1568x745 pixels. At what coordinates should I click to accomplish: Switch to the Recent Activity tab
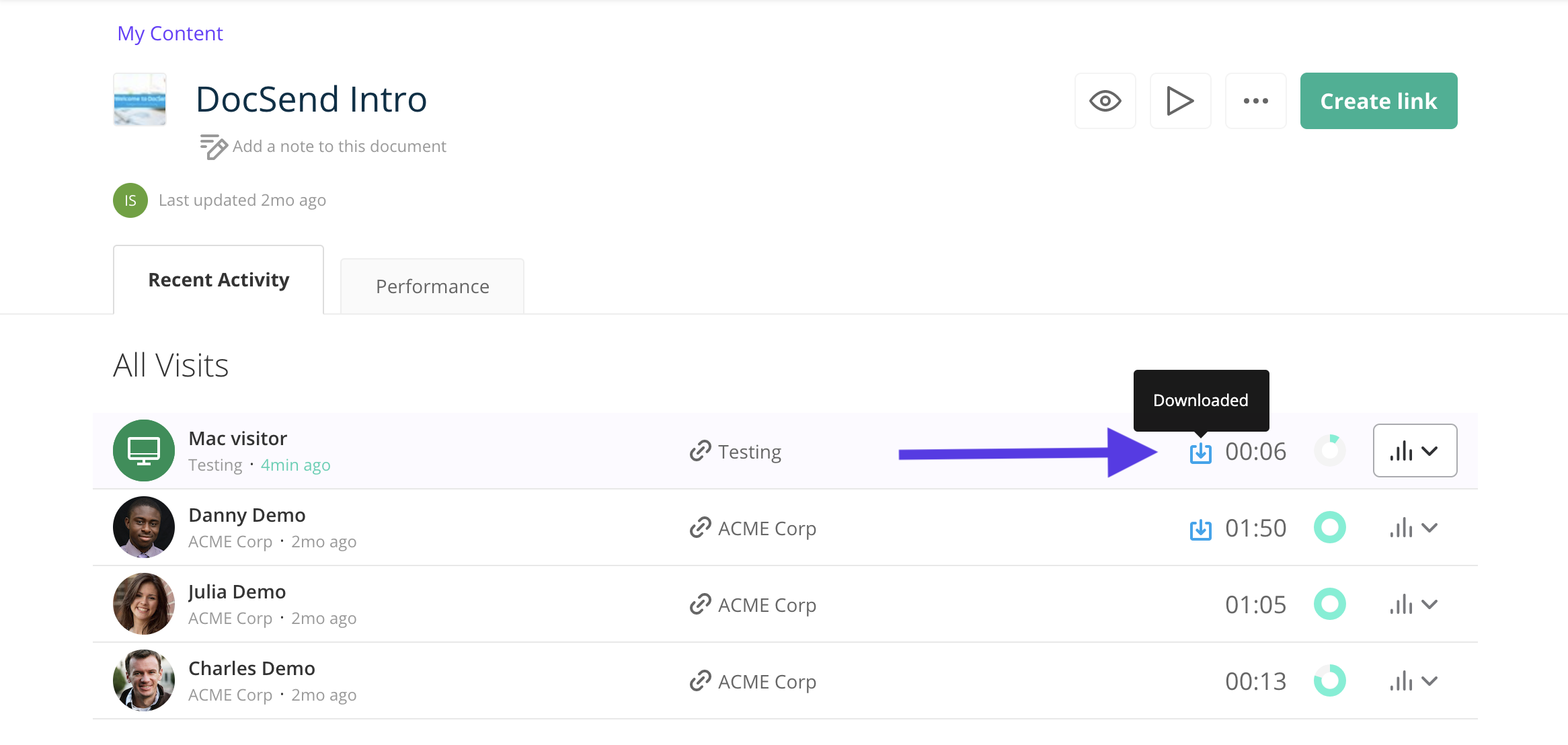coord(219,280)
